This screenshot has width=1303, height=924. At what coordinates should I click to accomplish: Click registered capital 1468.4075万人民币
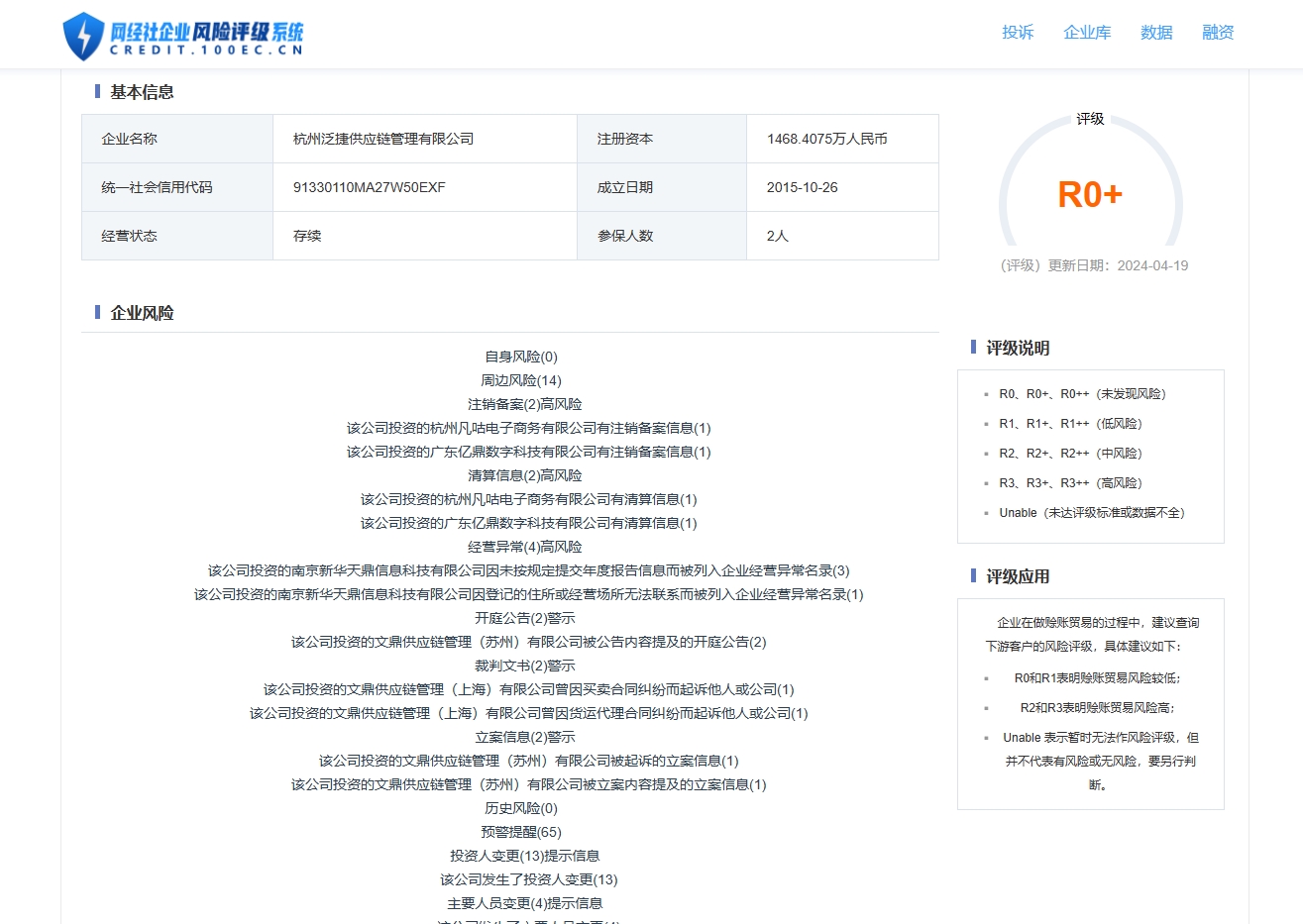[827, 139]
